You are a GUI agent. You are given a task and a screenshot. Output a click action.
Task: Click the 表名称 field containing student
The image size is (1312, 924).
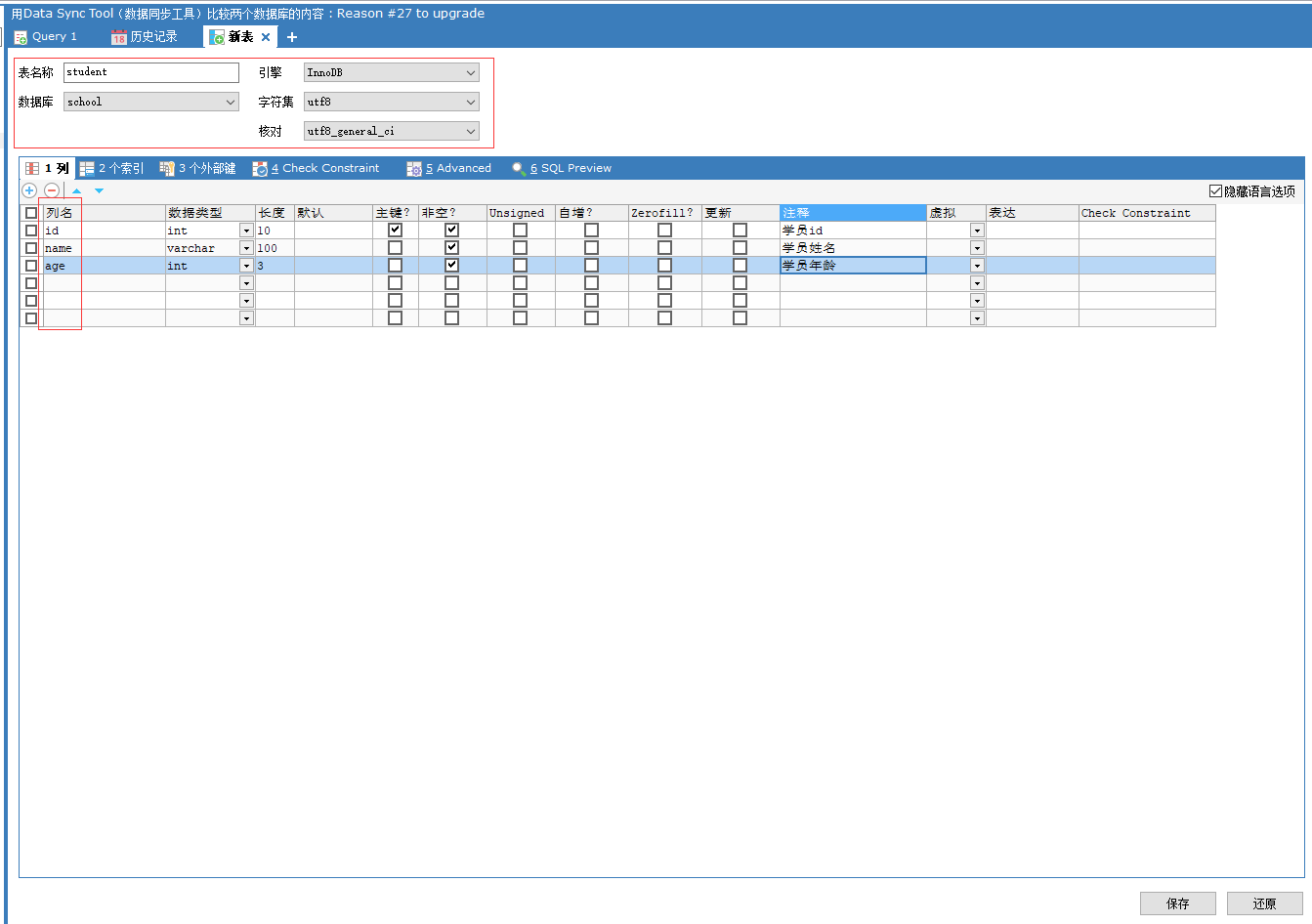pos(151,72)
